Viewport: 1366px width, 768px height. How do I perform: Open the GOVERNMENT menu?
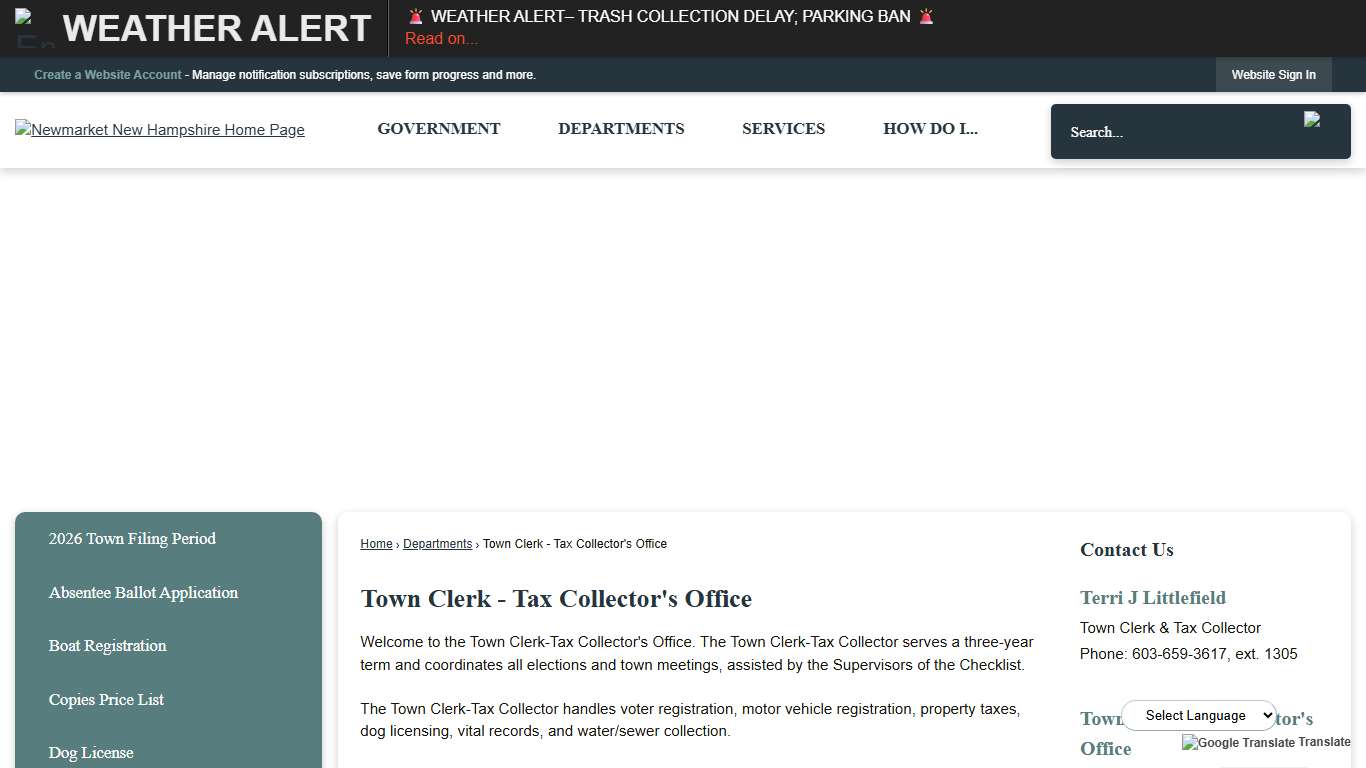[x=438, y=128]
